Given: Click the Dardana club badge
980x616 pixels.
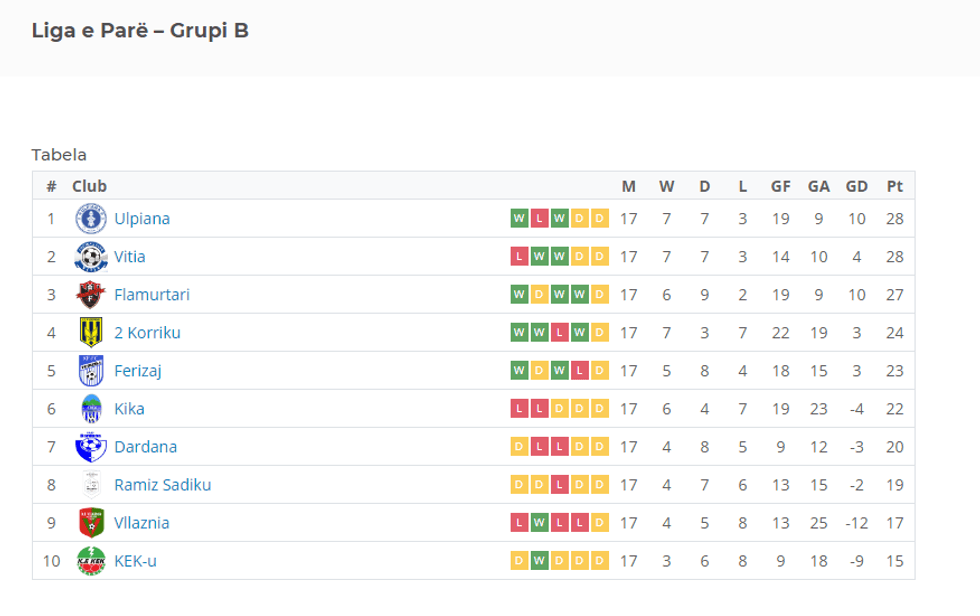Looking at the screenshot, I should pos(91,446).
